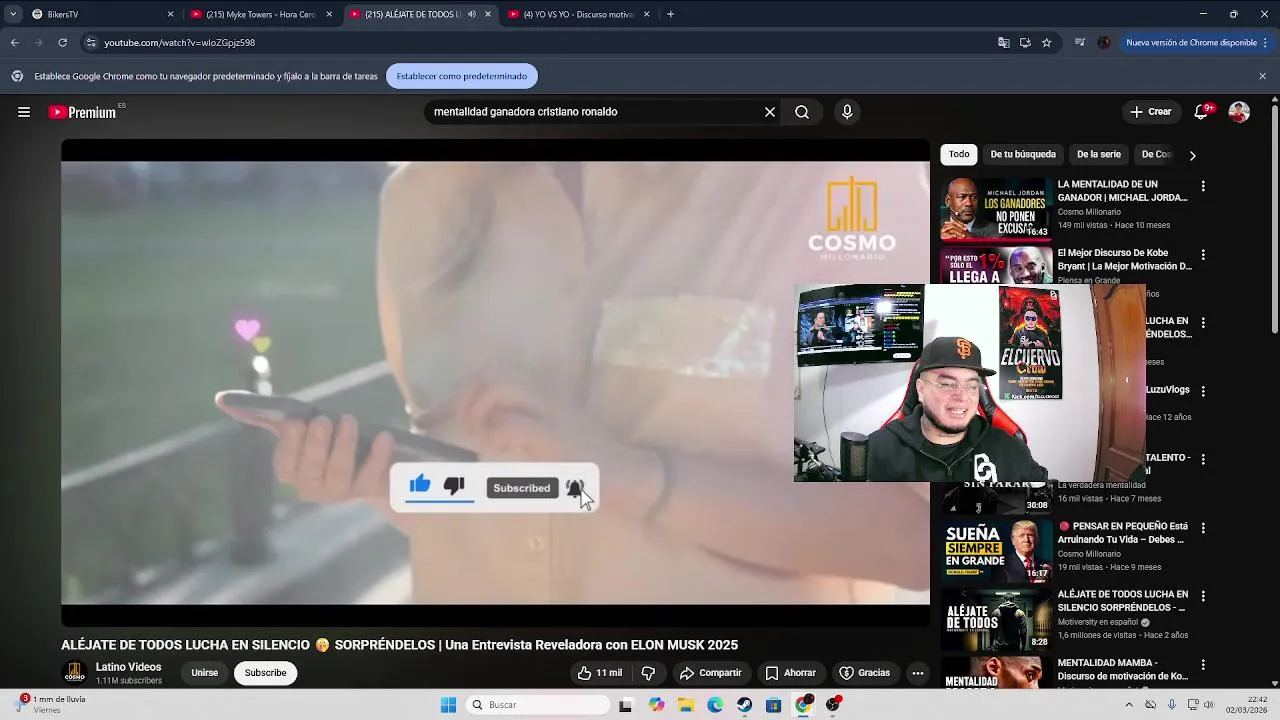Select De tu búsqueda chip

(1023, 154)
